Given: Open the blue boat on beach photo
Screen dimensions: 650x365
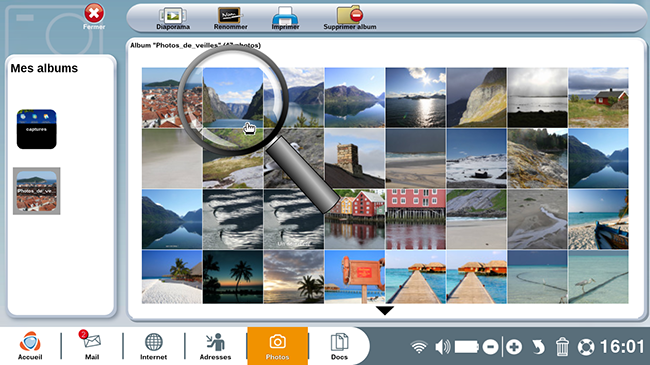Looking at the screenshot, I should [599, 219].
